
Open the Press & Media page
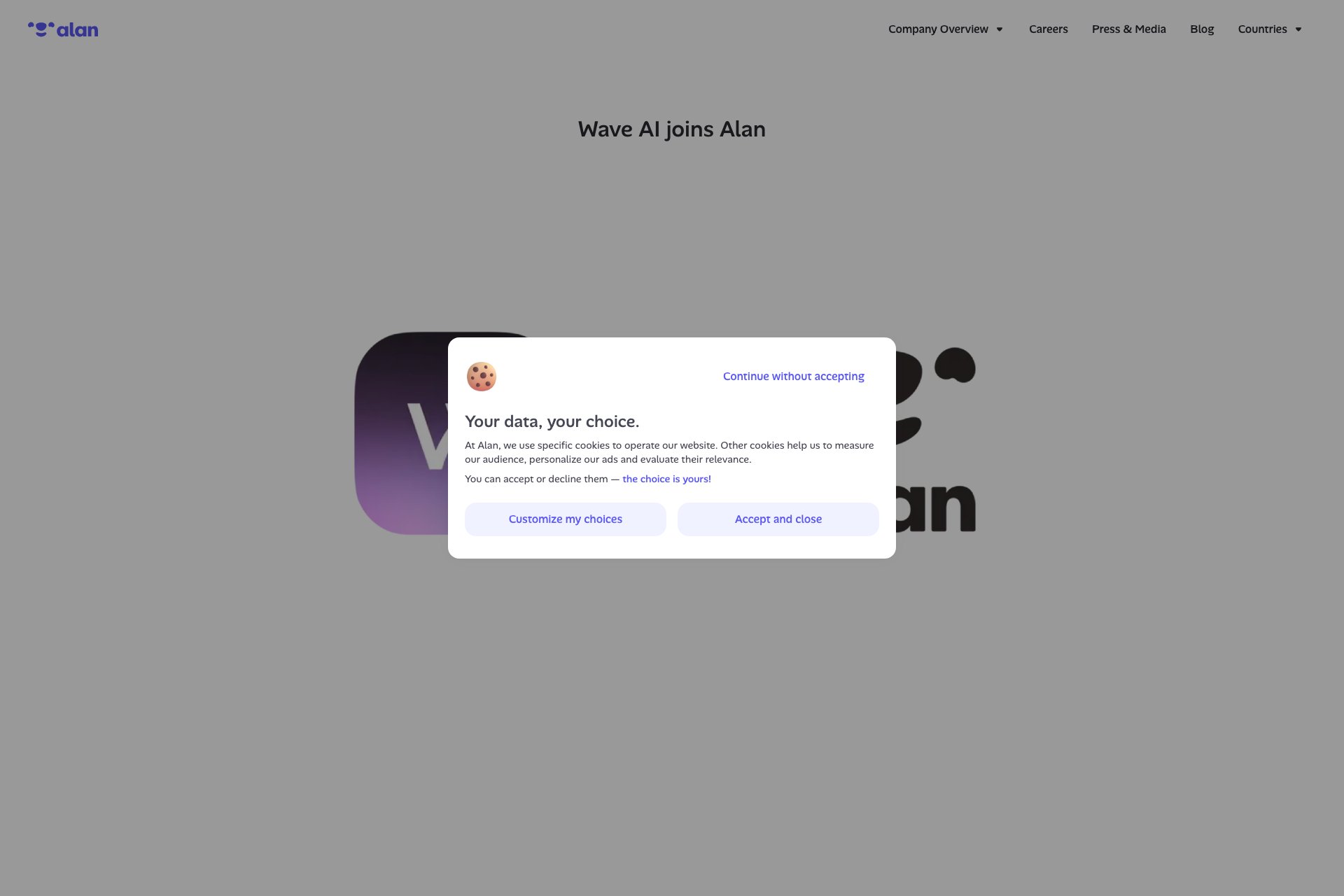[1128, 29]
